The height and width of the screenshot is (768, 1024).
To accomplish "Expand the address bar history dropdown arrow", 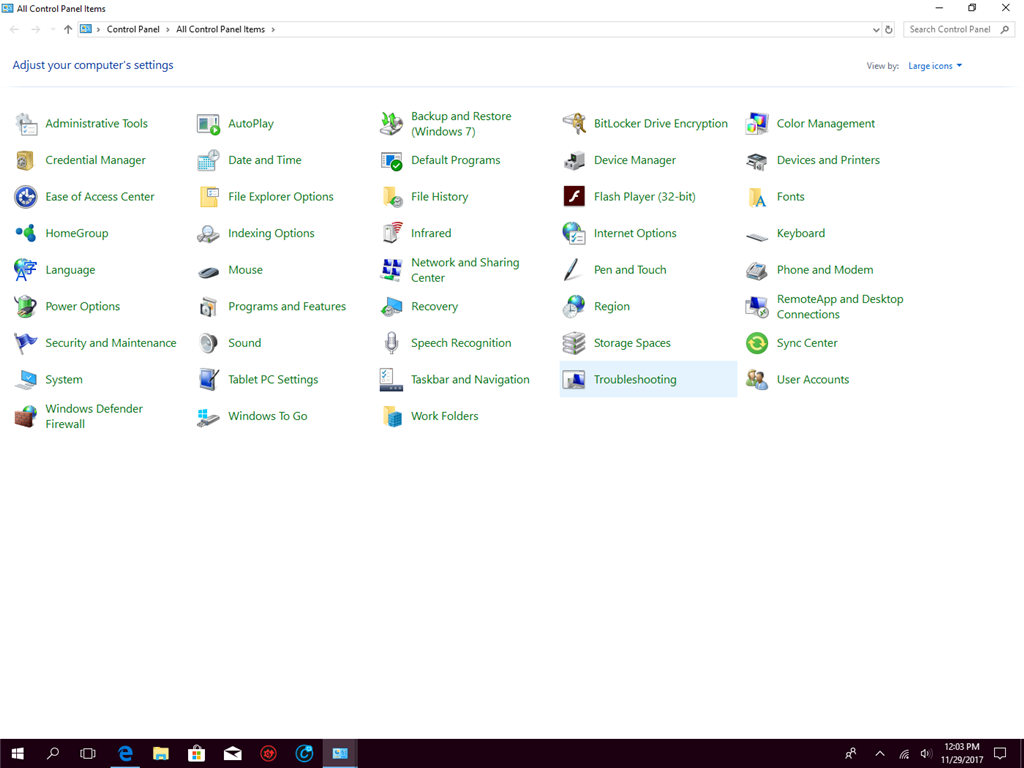I will [876, 30].
